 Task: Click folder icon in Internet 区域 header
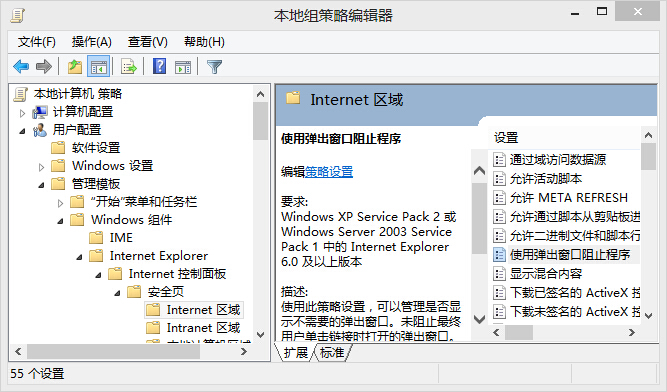click(x=293, y=98)
